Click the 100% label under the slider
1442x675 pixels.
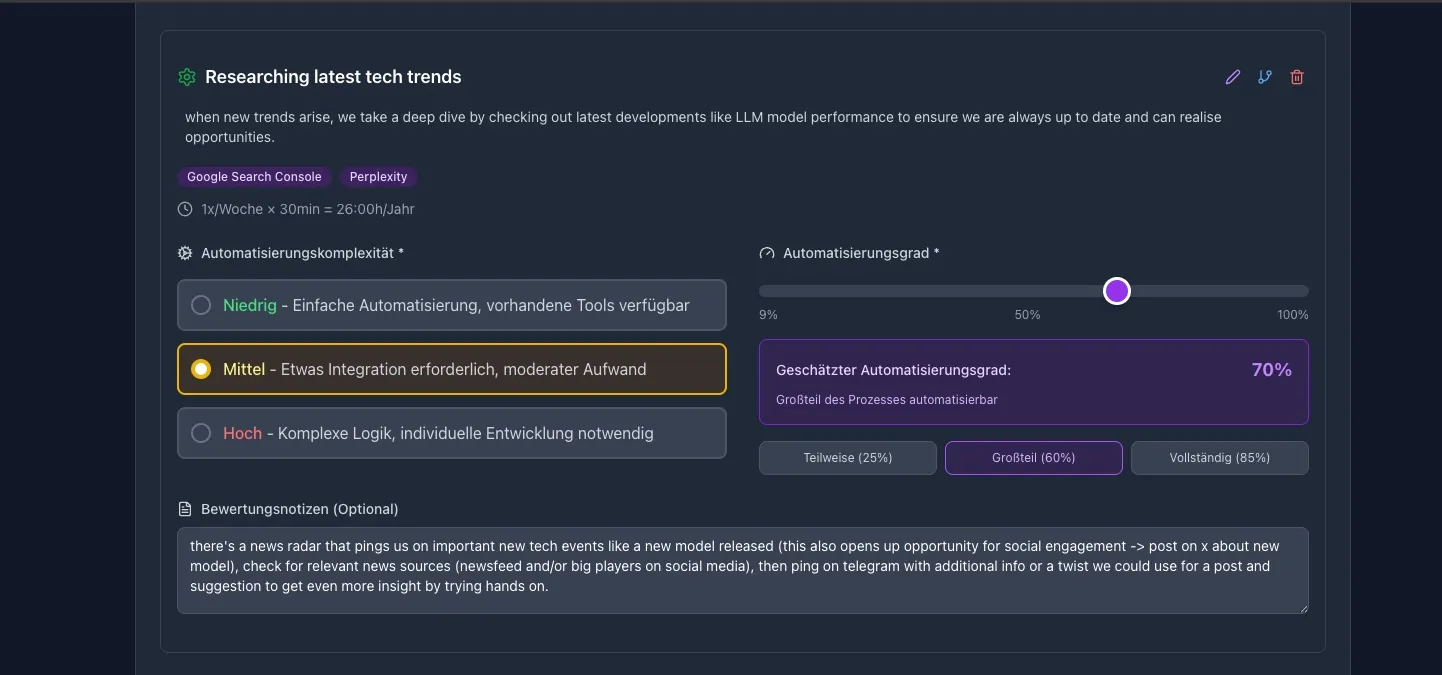point(1292,315)
